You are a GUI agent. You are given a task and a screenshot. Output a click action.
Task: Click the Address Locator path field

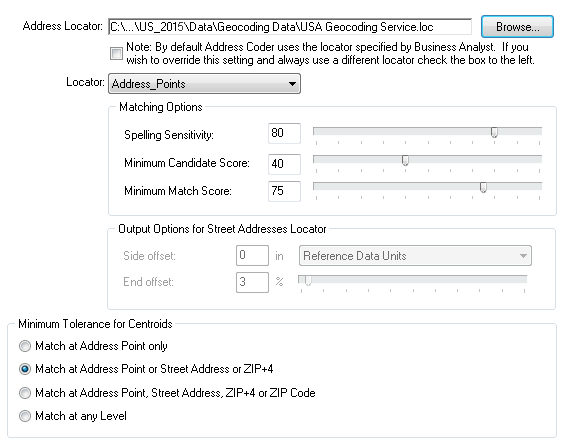tap(290, 27)
